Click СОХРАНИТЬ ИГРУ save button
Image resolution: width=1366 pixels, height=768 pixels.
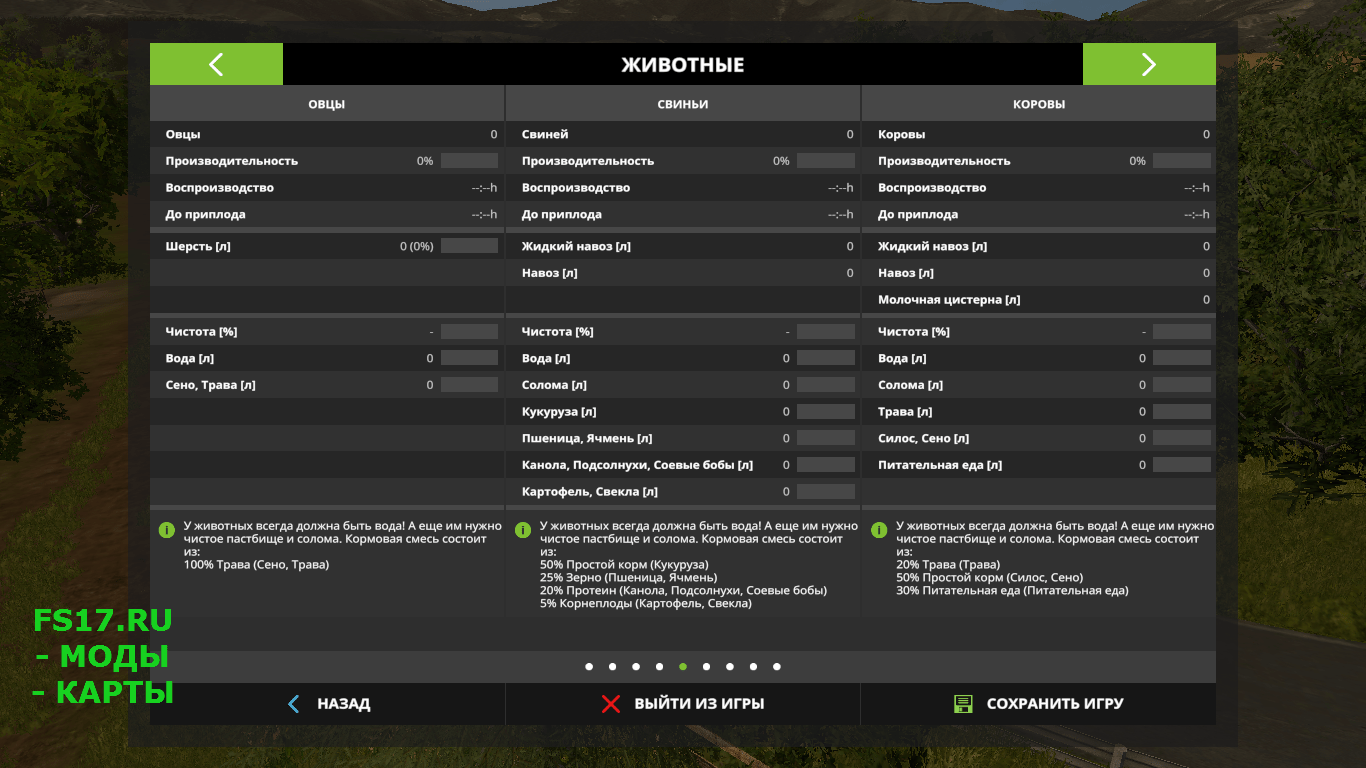[x=1038, y=704]
